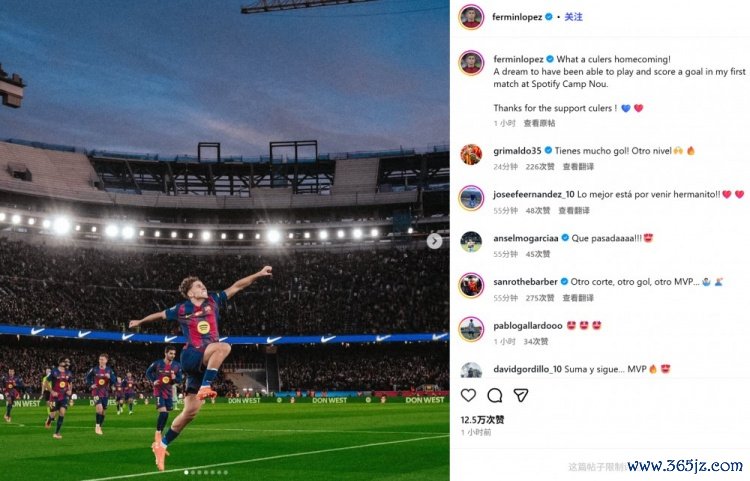The image size is (750, 481).
Task: View joseefeernandez_10 avatar profile
Action: click(471, 198)
